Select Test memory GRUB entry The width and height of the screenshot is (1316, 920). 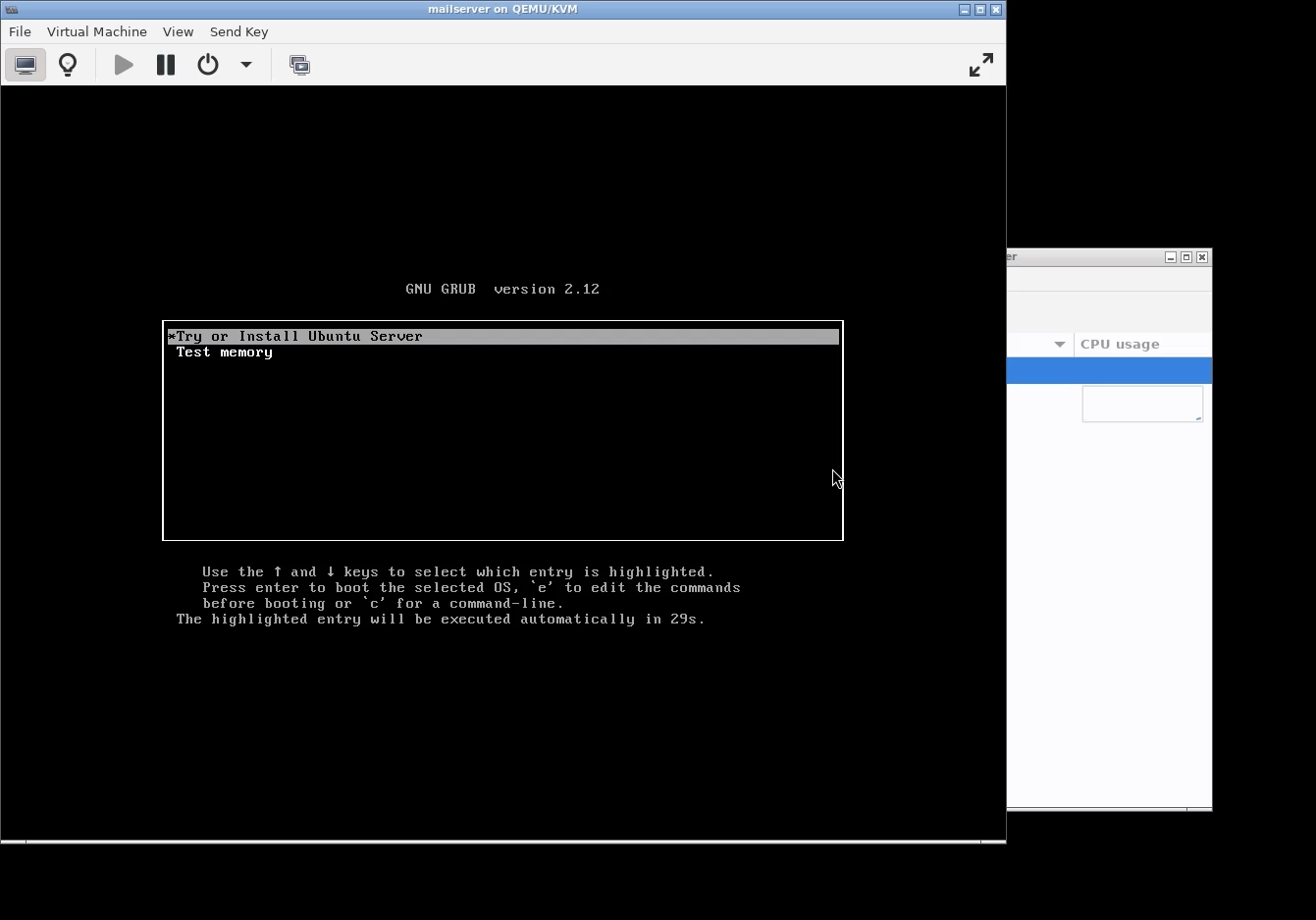225,352
